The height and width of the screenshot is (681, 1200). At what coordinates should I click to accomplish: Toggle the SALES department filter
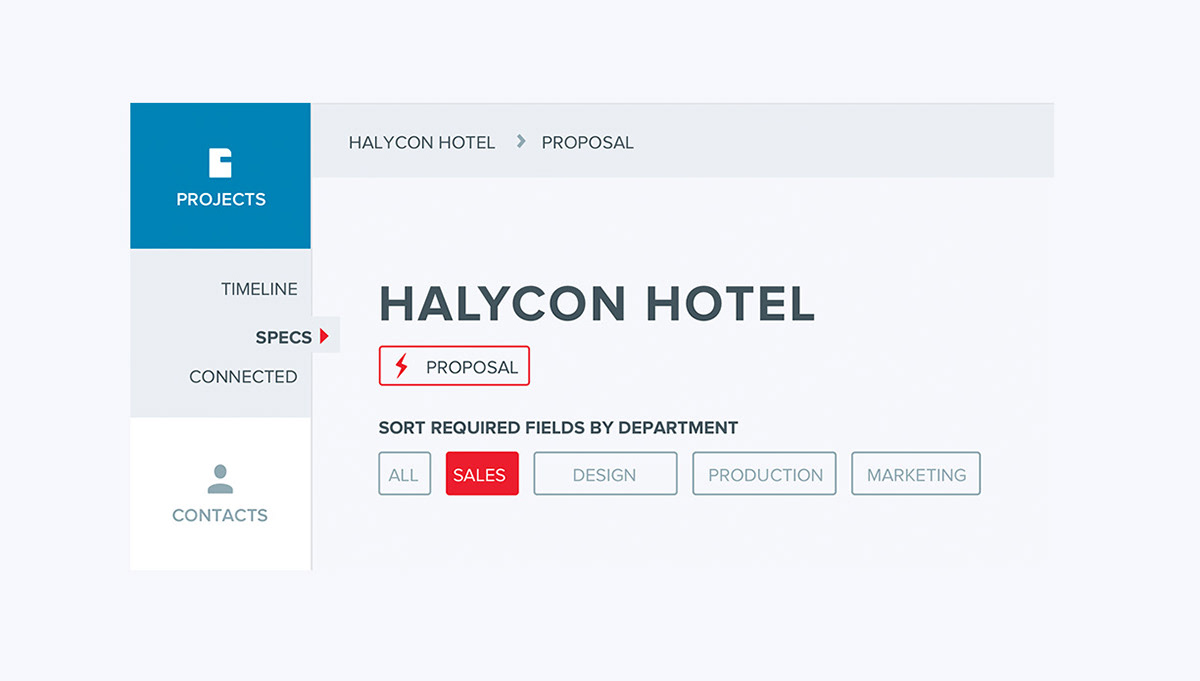tap(482, 474)
